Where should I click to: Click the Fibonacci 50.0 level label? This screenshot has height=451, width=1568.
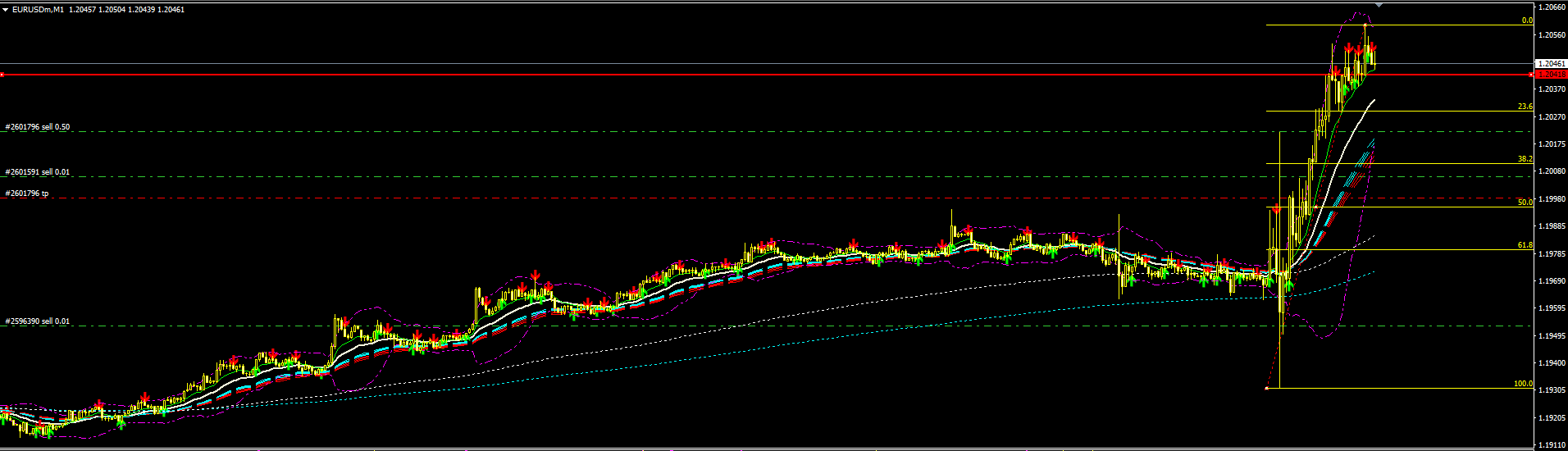(x=1525, y=202)
